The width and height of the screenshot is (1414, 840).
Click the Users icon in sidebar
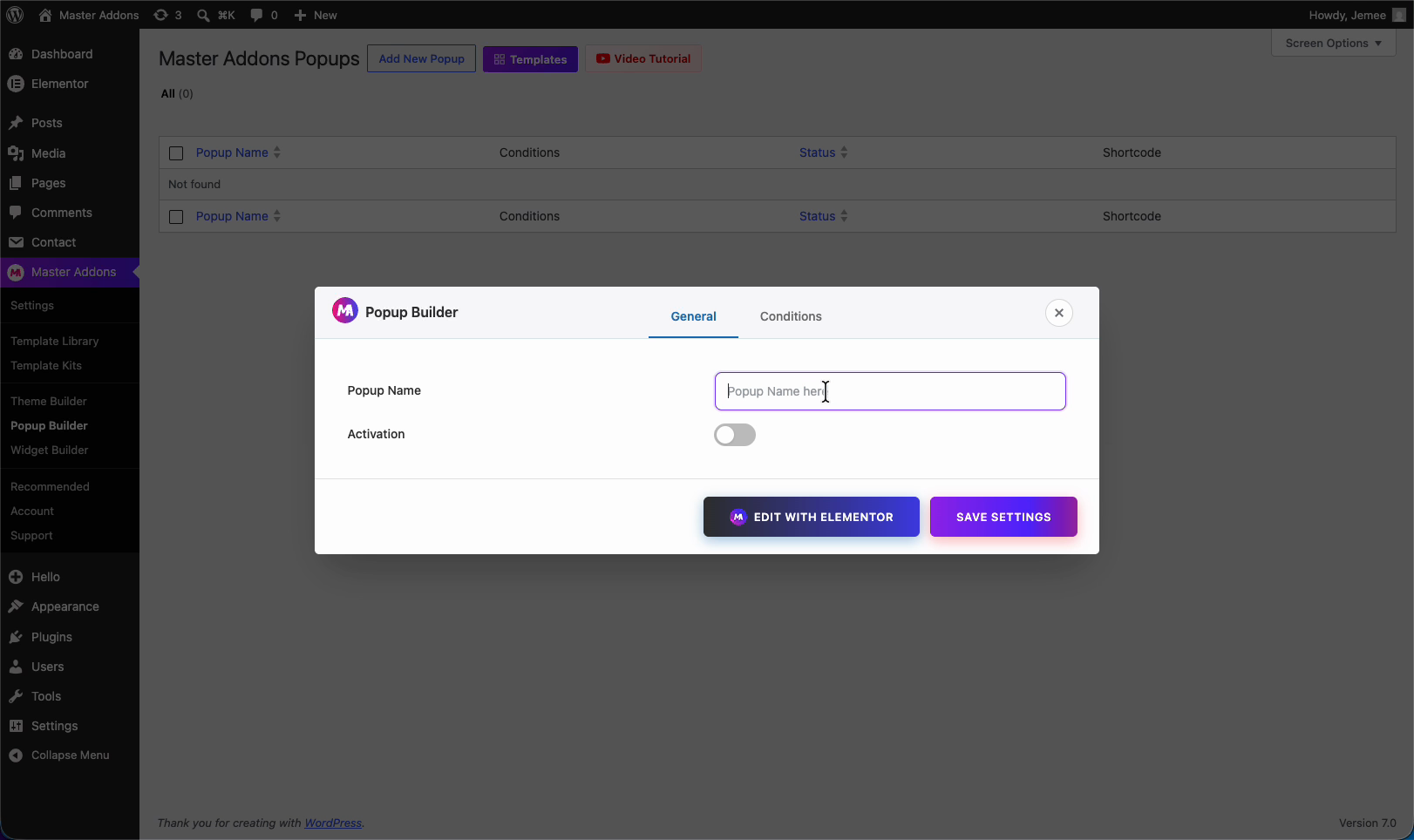click(x=16, y=667)
